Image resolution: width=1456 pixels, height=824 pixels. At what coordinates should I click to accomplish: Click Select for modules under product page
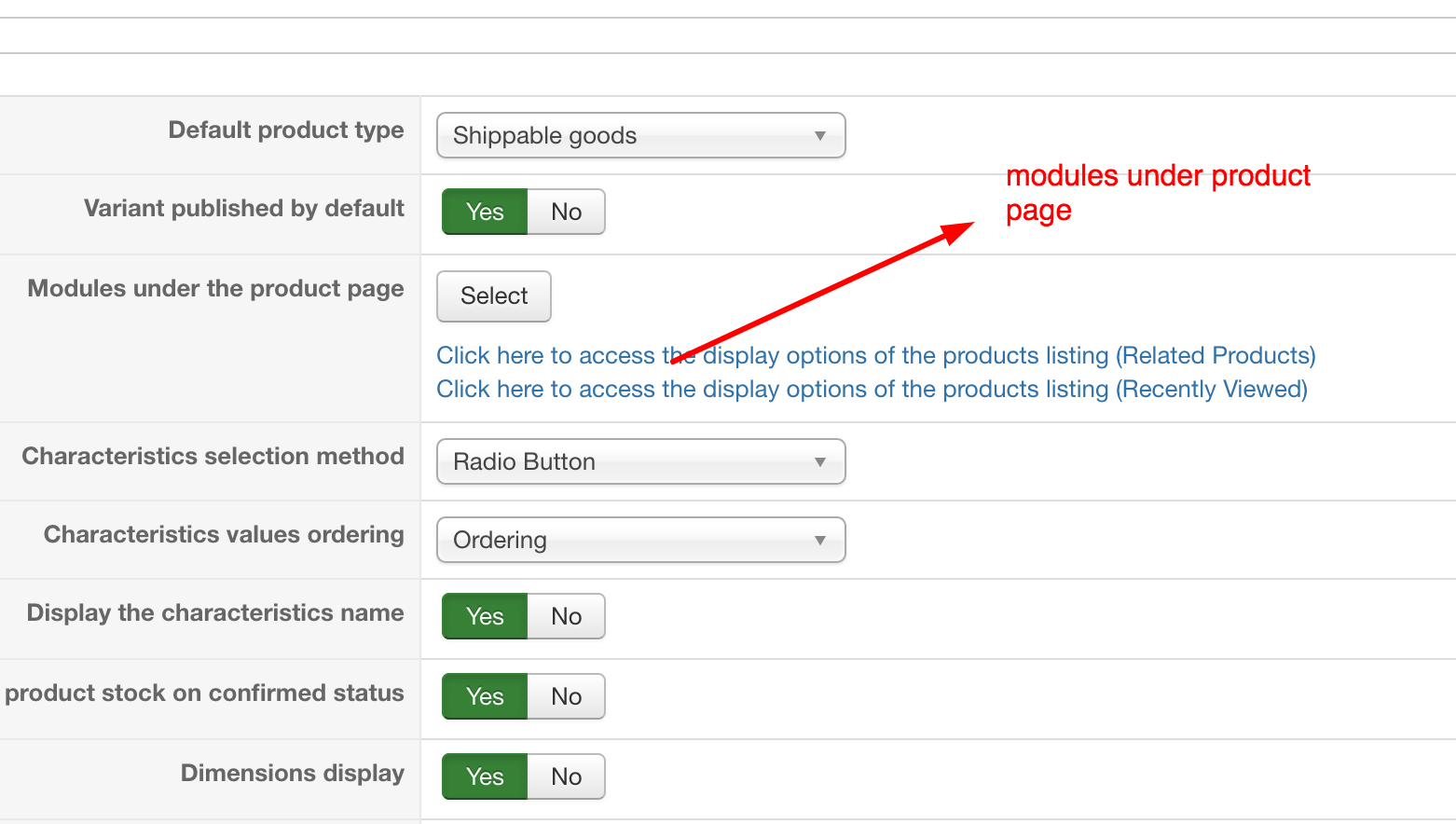pyautogui.click(x=494, y=296)
